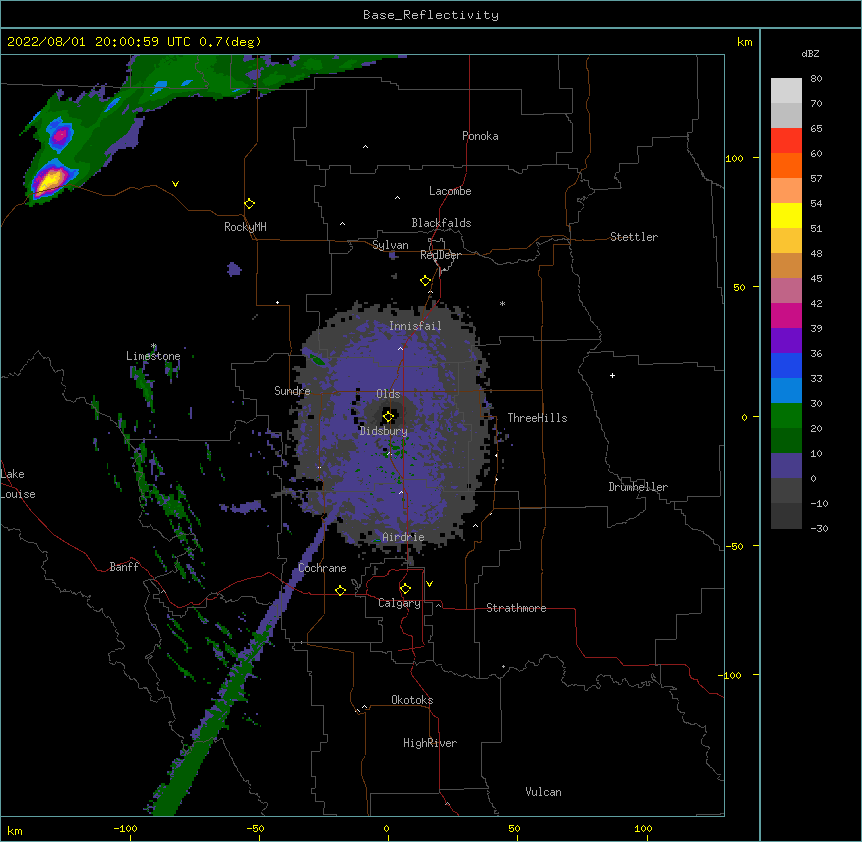Click the Strathmore town label

pos(516,608)
